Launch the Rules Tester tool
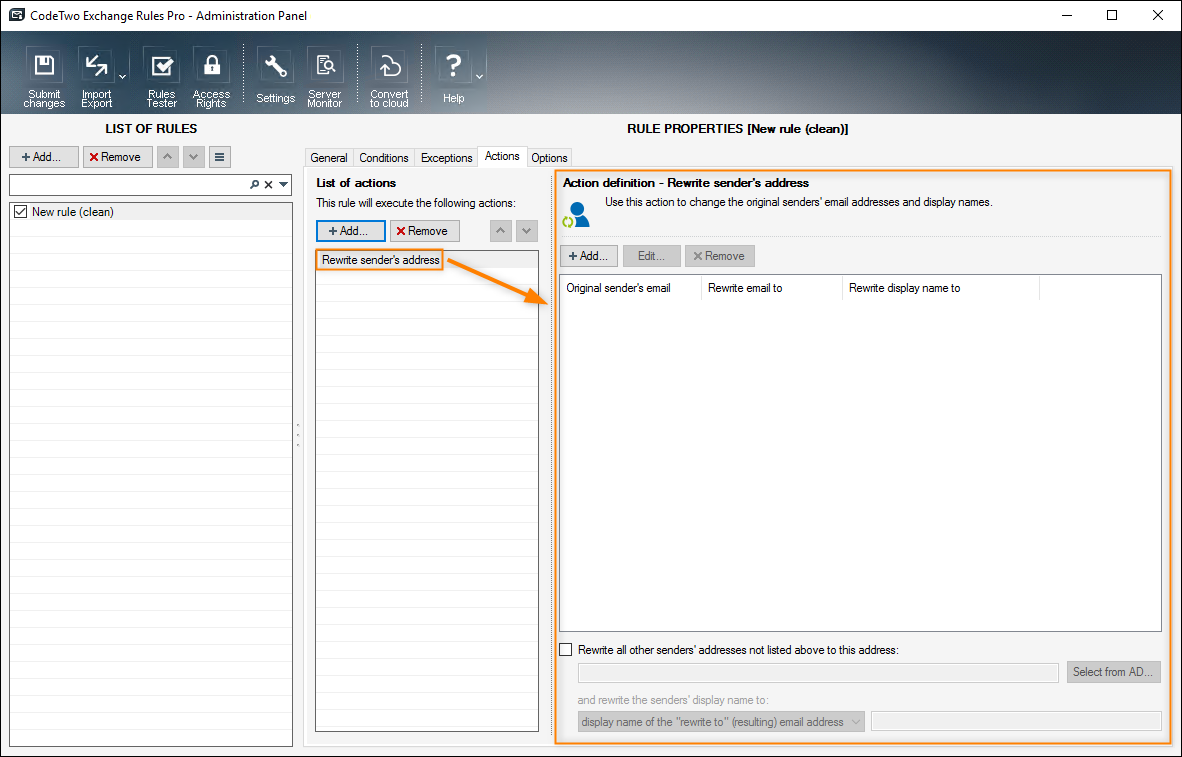Image resolution: width=1182 pixels, height=757 pixels. [161, 78]
